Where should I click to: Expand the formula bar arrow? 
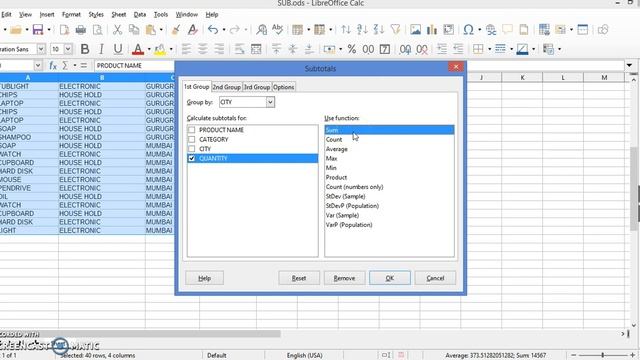[629, 66]
